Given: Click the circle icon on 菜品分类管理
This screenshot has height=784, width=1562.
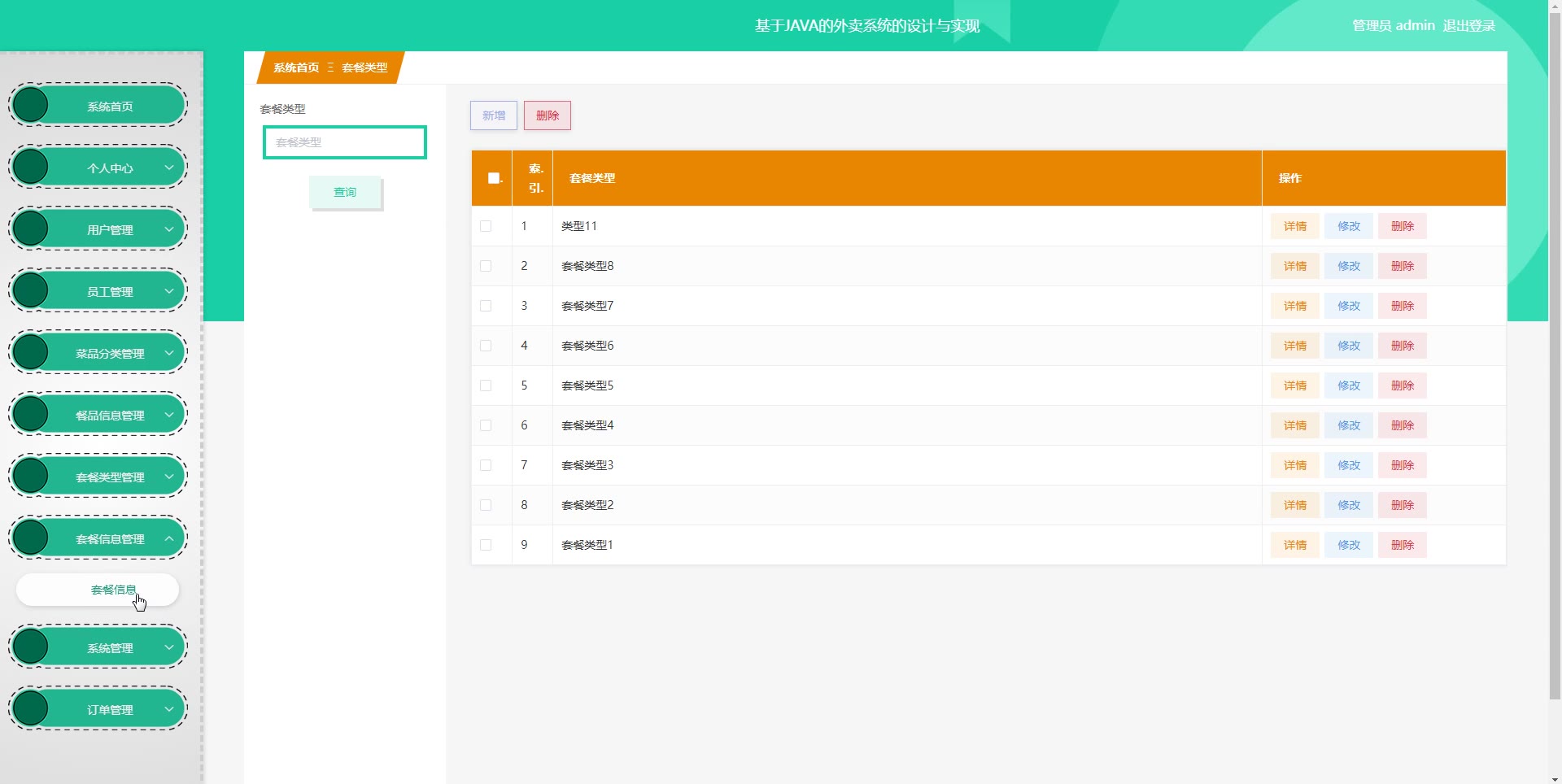Looking at the screenshot, I should (31, 352).
